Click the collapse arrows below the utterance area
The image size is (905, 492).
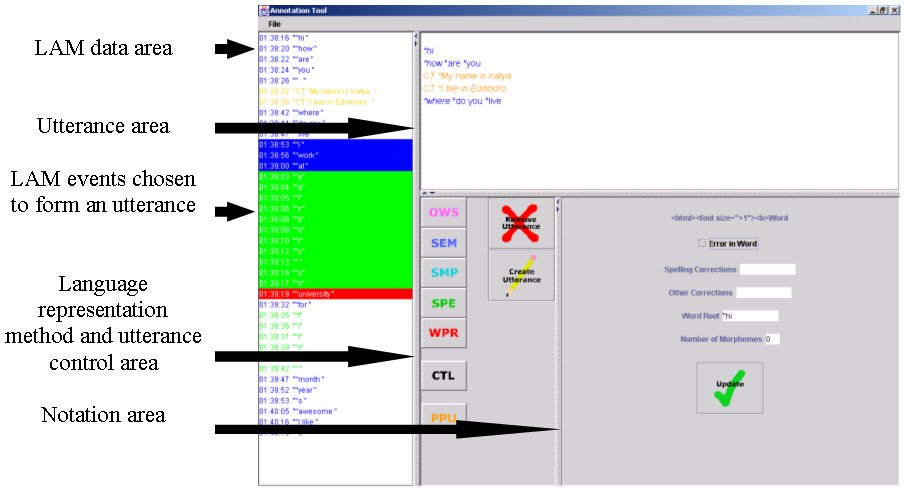pos(429,193)
